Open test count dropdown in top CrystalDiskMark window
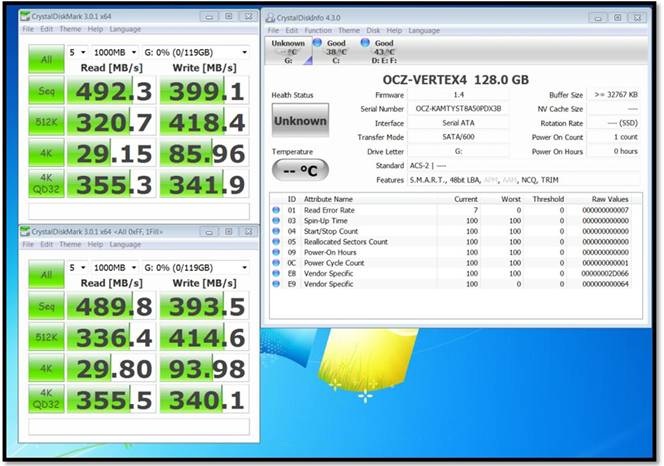 pyautogui.click(x=78, y=52)
